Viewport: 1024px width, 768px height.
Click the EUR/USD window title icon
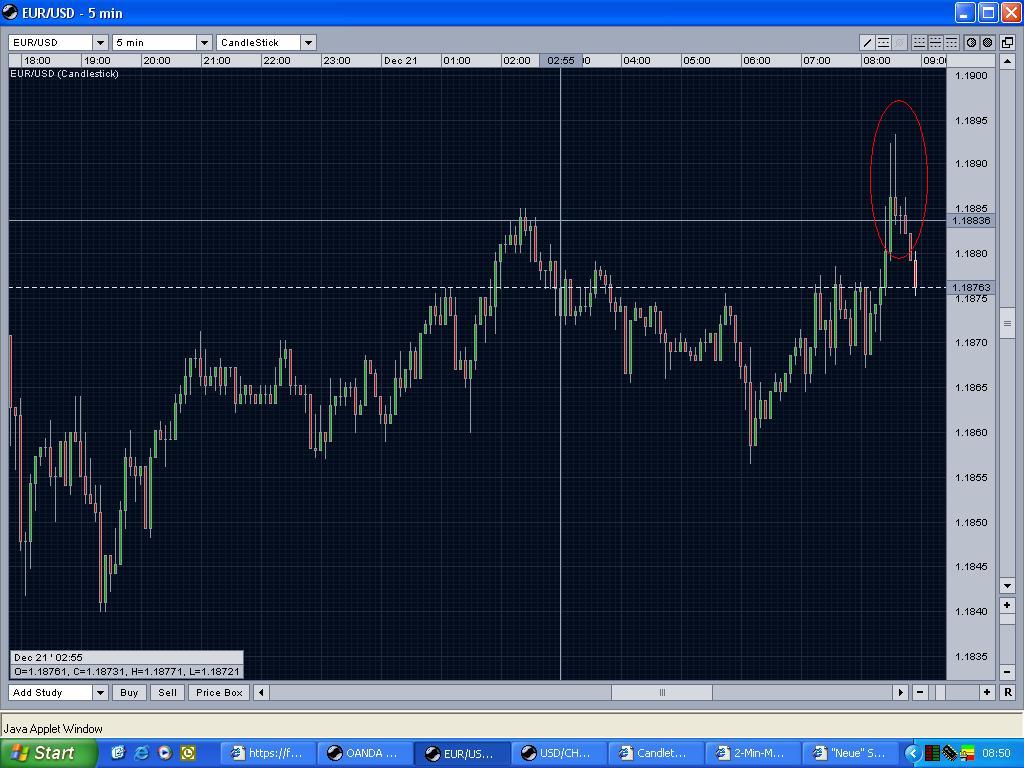(10, 12)
